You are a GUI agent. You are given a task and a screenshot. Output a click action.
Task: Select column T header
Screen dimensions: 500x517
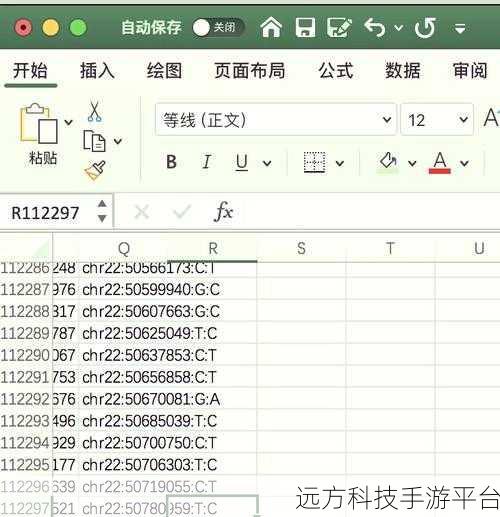390,248
